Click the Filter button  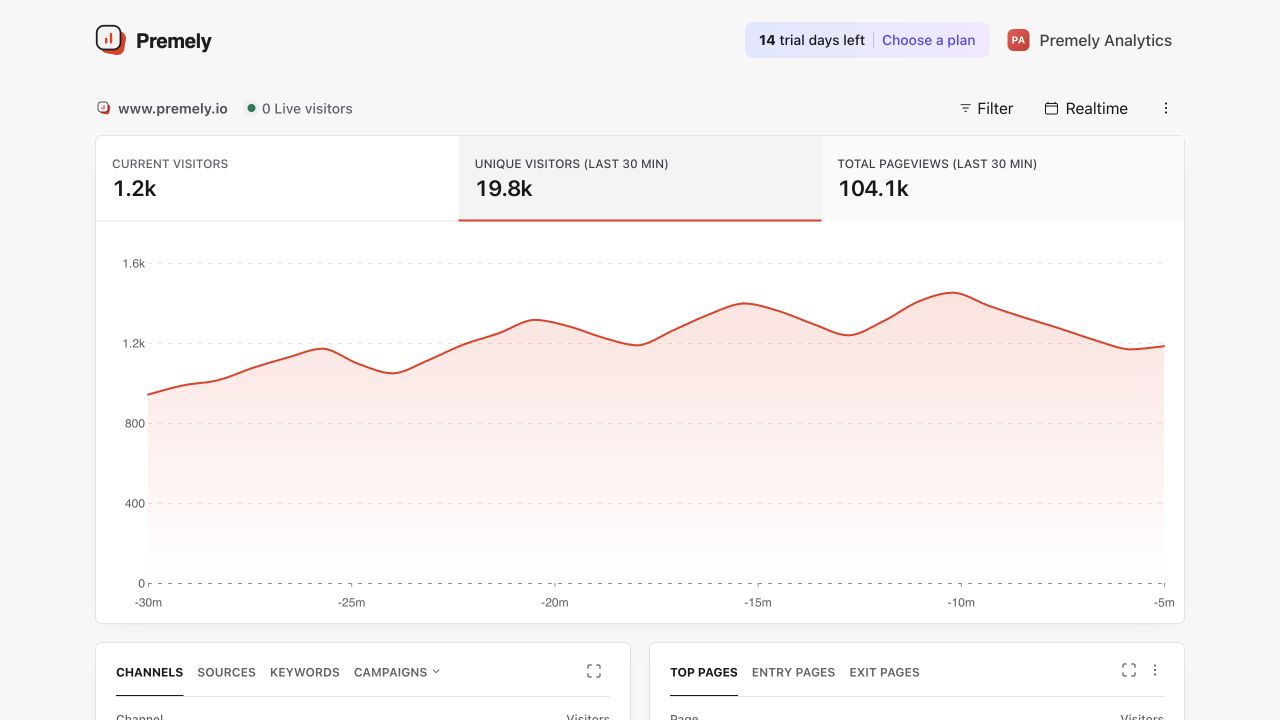tap(986, 108)
